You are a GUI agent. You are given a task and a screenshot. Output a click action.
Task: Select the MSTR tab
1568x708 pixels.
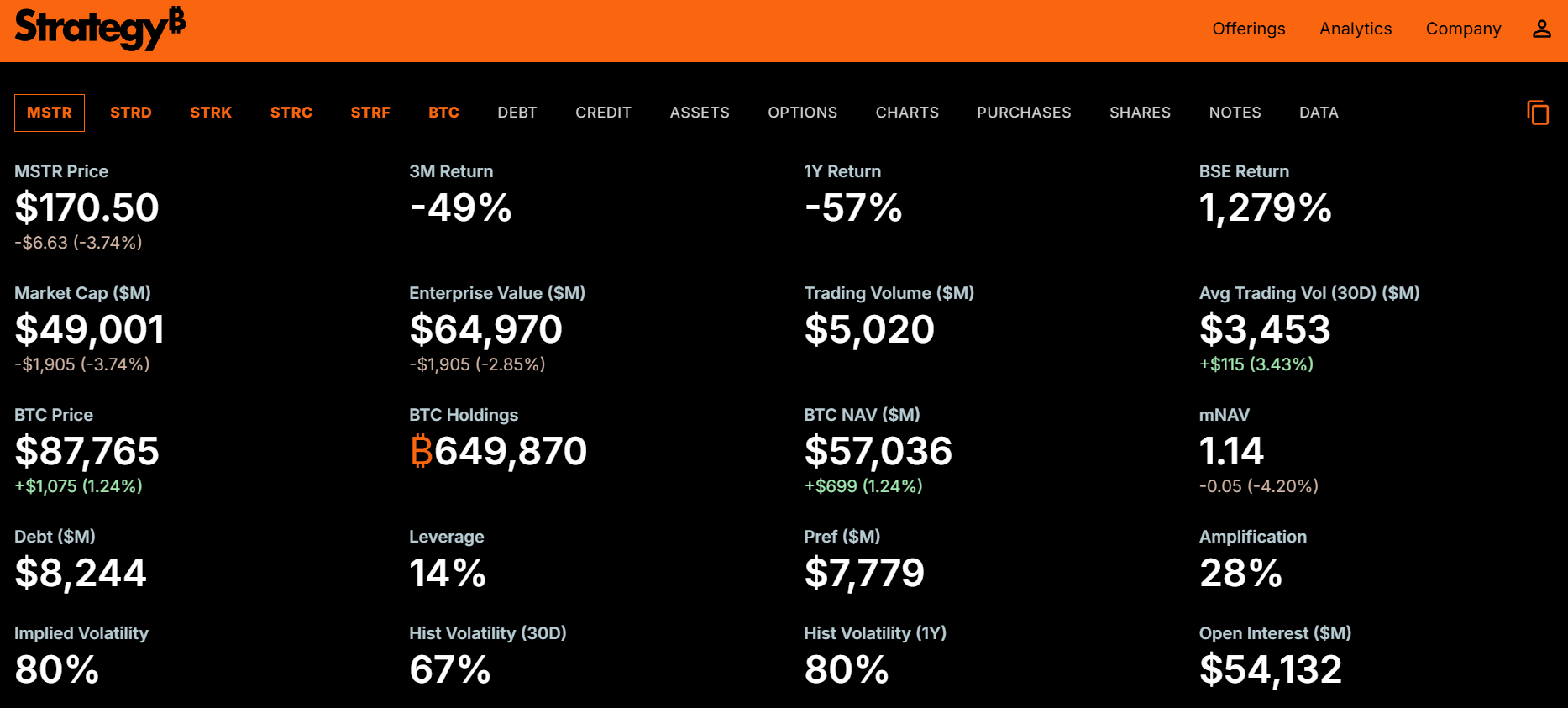pos(50,113)
